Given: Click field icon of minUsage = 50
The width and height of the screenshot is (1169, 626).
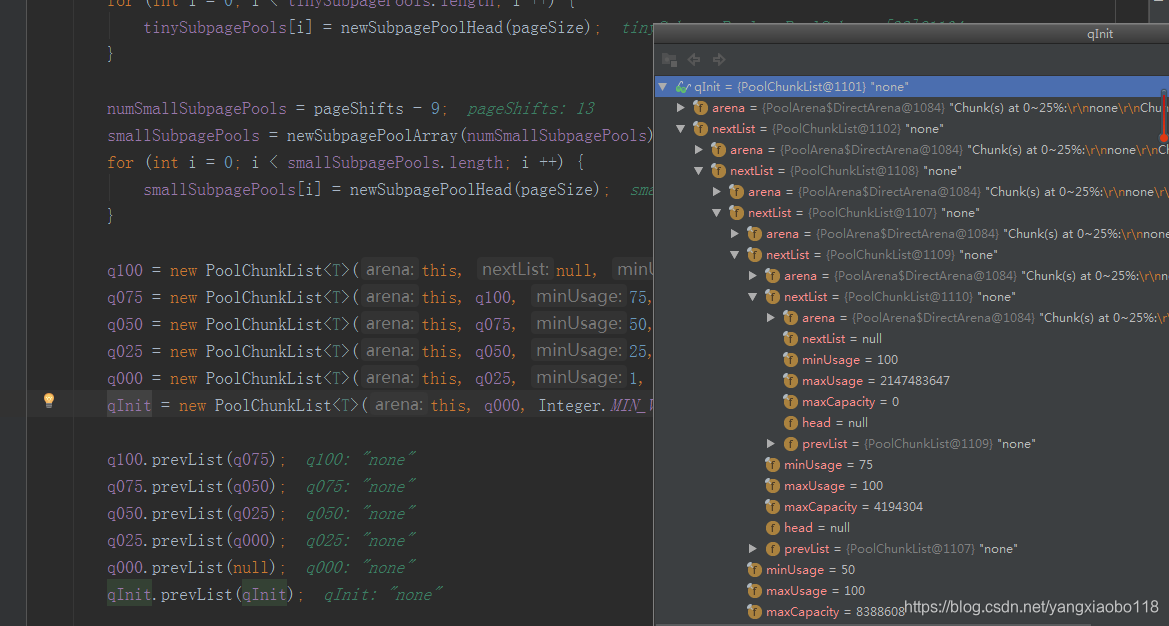Looking at the screenshot, I should 754,570.
